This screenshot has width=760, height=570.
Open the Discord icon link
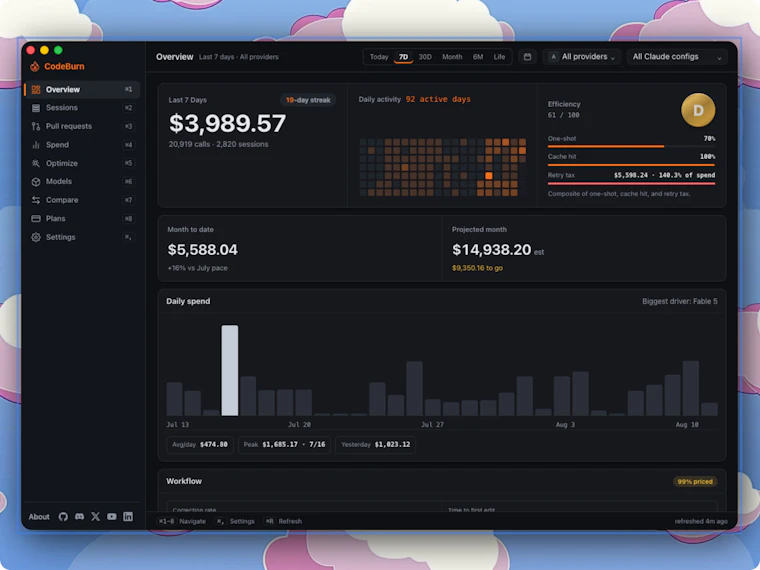coord(79,517)
